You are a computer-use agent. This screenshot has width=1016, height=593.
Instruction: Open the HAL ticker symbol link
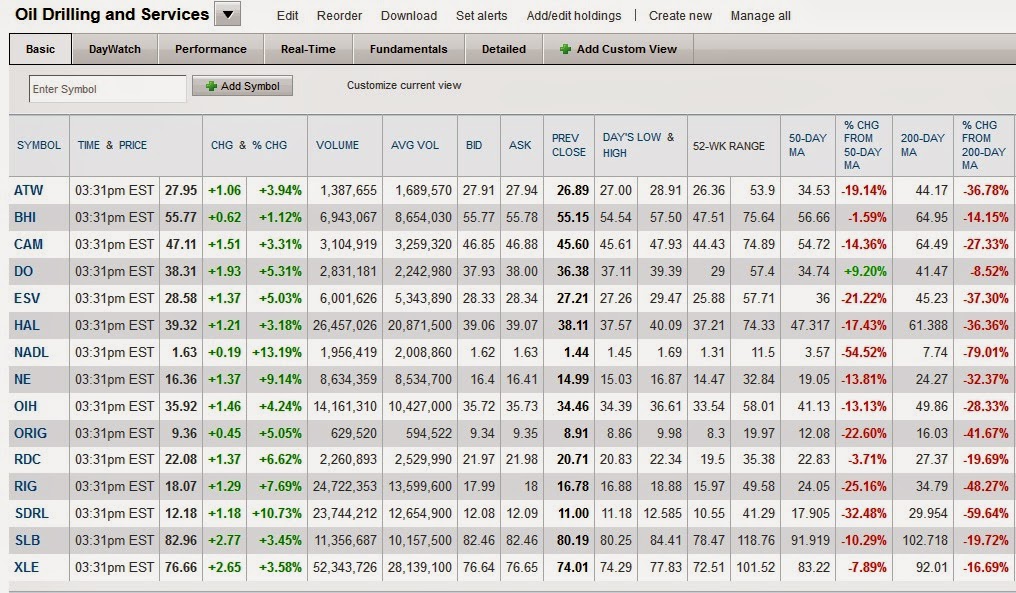pyautogui.click(x=27, y=325)
